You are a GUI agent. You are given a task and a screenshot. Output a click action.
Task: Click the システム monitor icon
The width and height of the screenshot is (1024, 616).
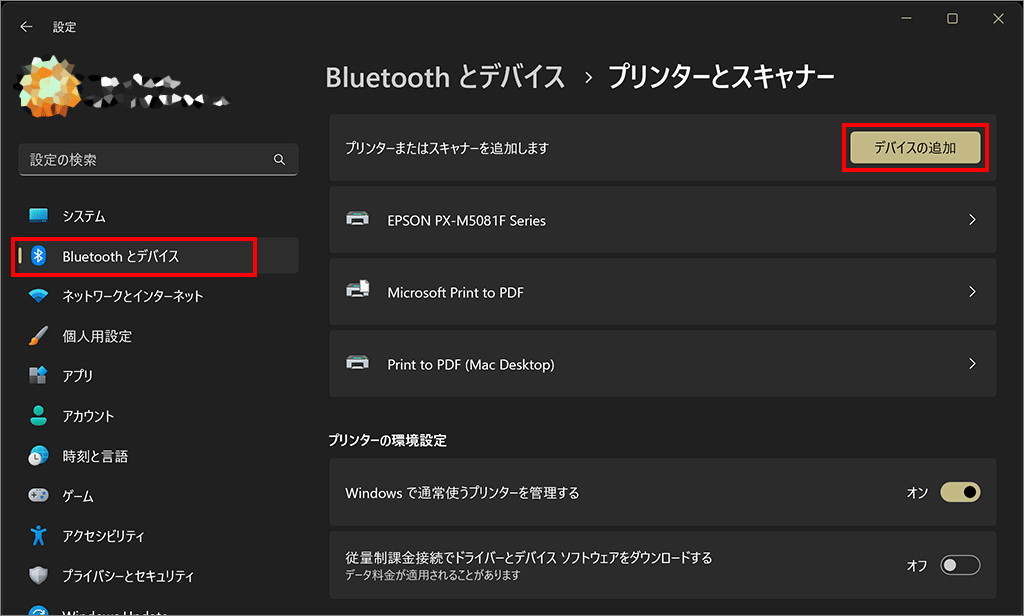point(39,216)
